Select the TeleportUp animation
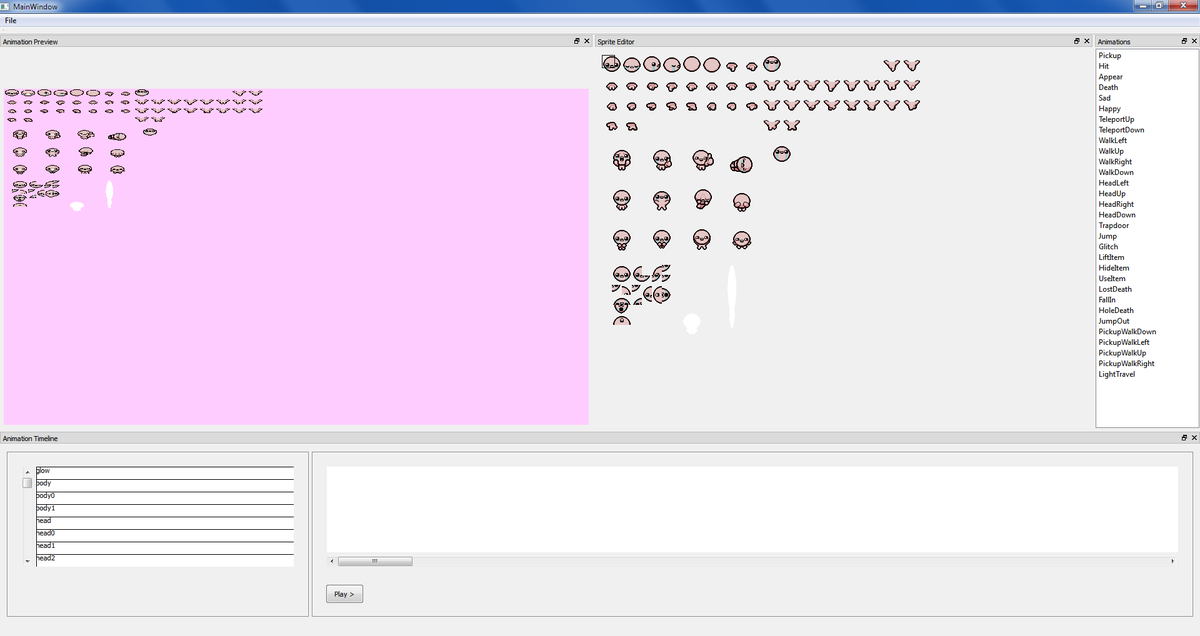 point(1146,119)
